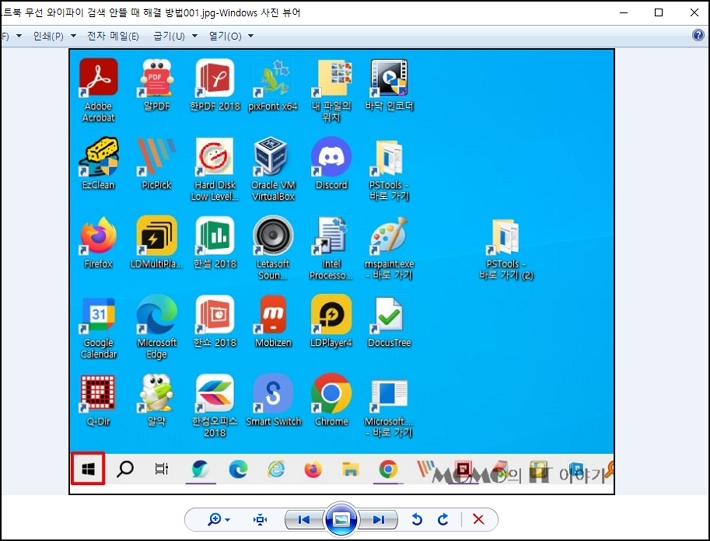Open Photo Viewer help icon
Screen dimensions: 710x541
698,35
